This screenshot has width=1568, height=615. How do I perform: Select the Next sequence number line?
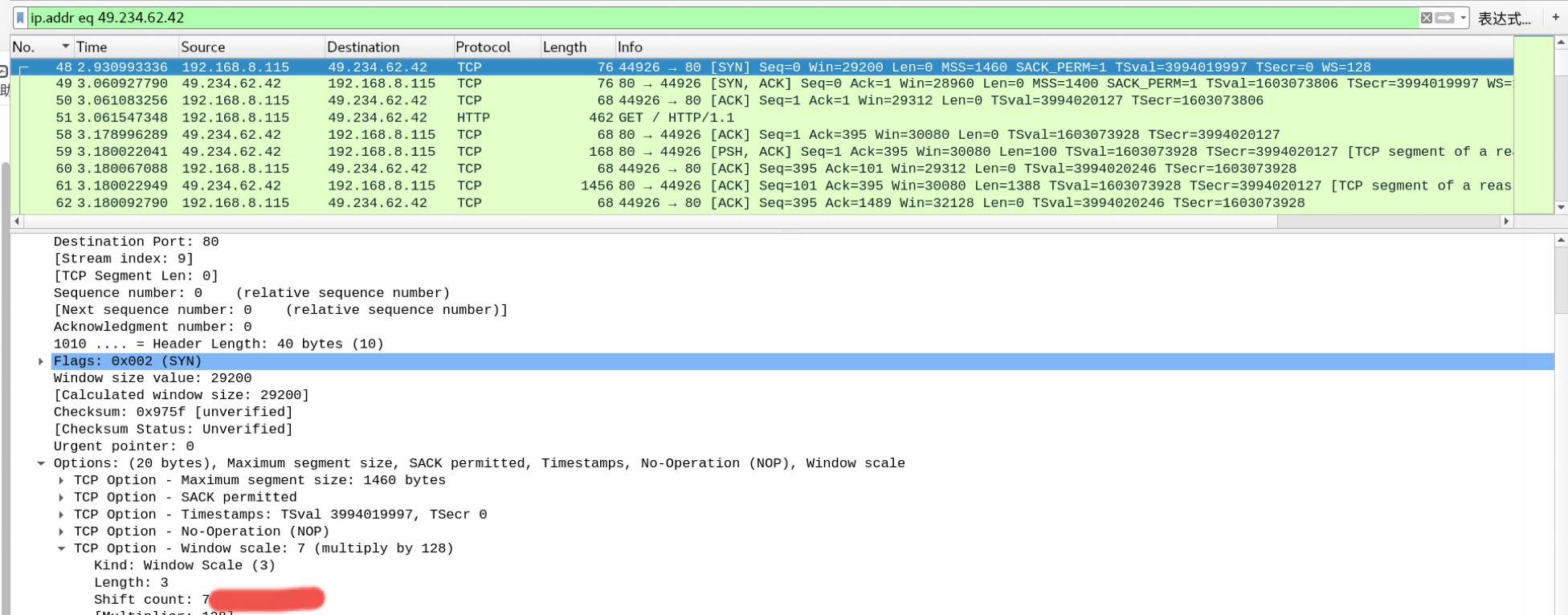point(280,310)
